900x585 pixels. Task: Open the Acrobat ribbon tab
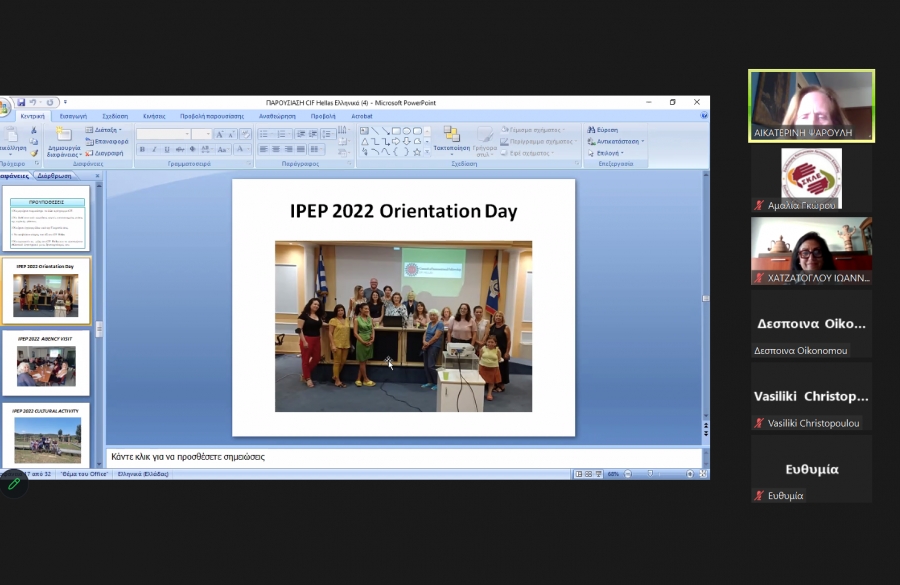(362, 116)
